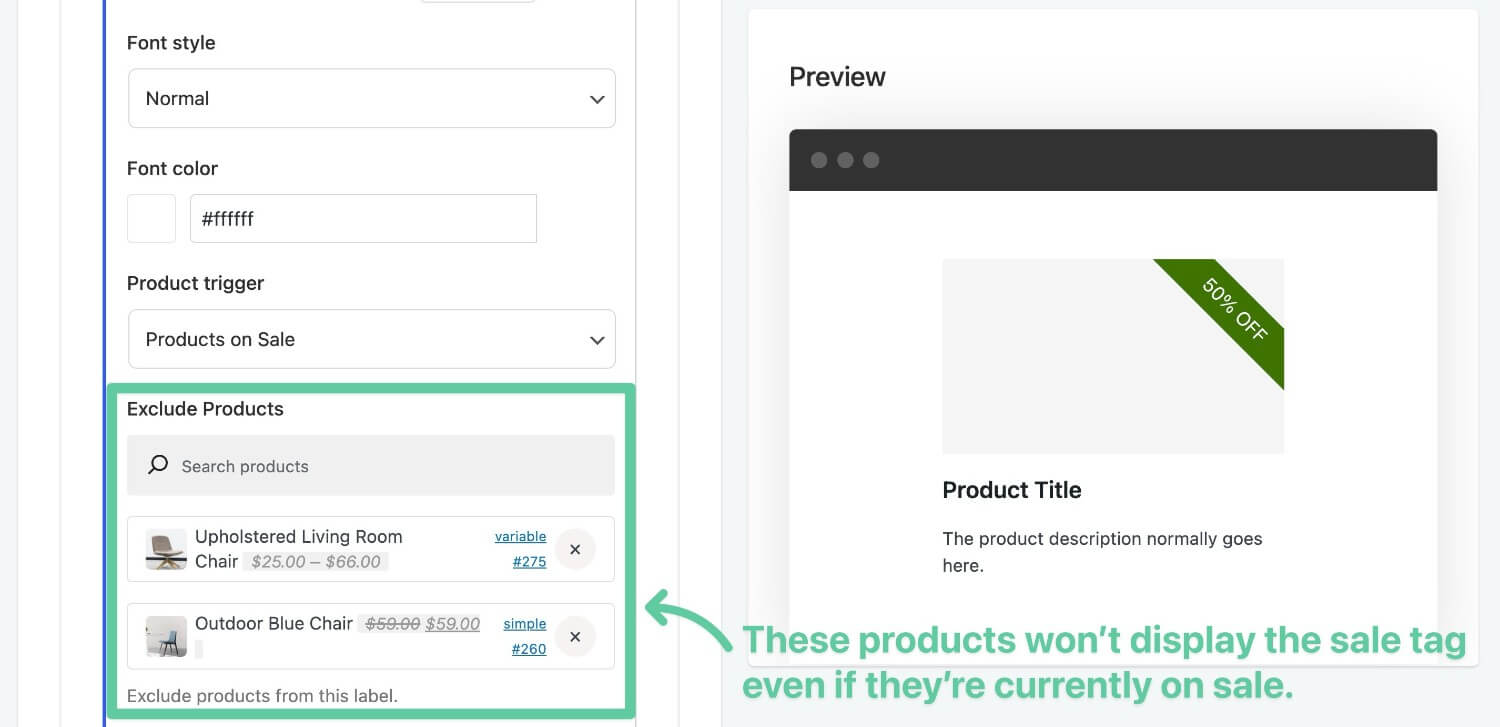
Task: Click the Product trigger chevron arrow
Action: coord(597,340)
